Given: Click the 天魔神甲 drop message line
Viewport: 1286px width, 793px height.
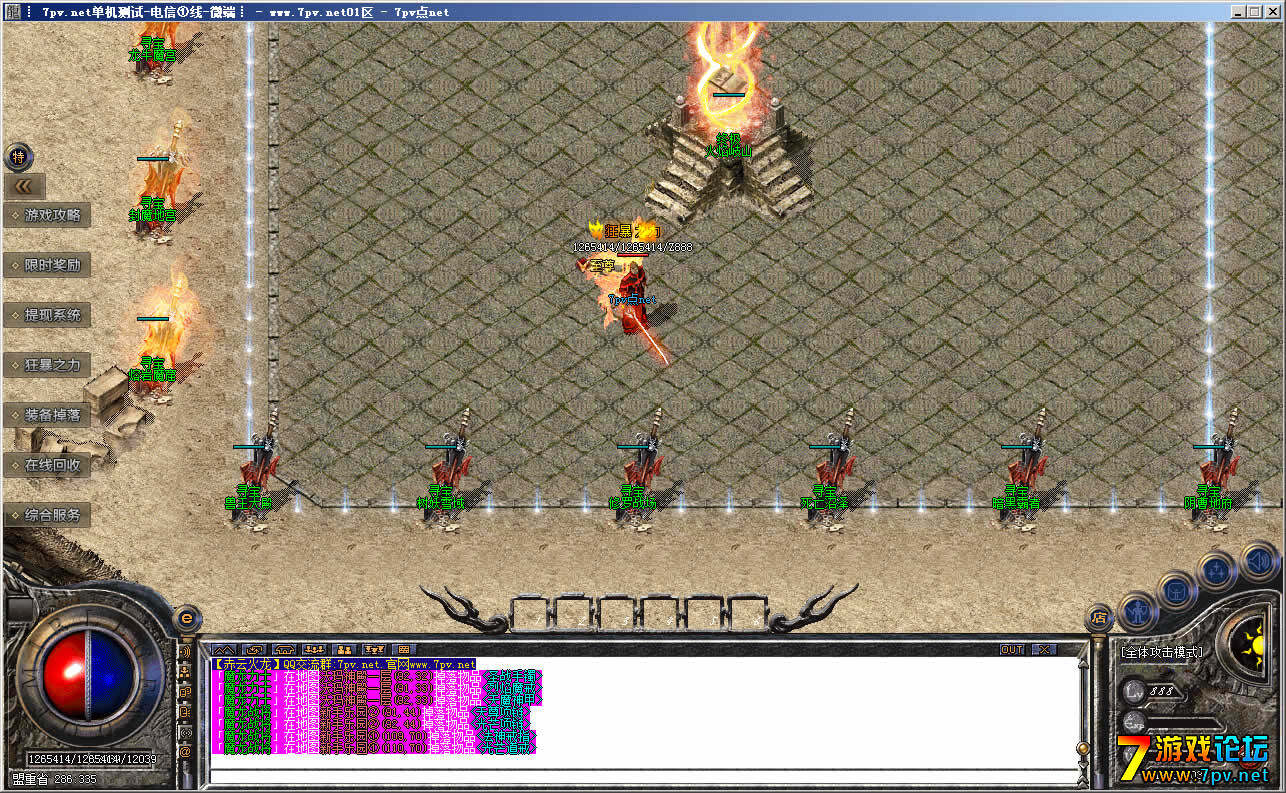Looking at the screenshot, I should pos(378,700).
